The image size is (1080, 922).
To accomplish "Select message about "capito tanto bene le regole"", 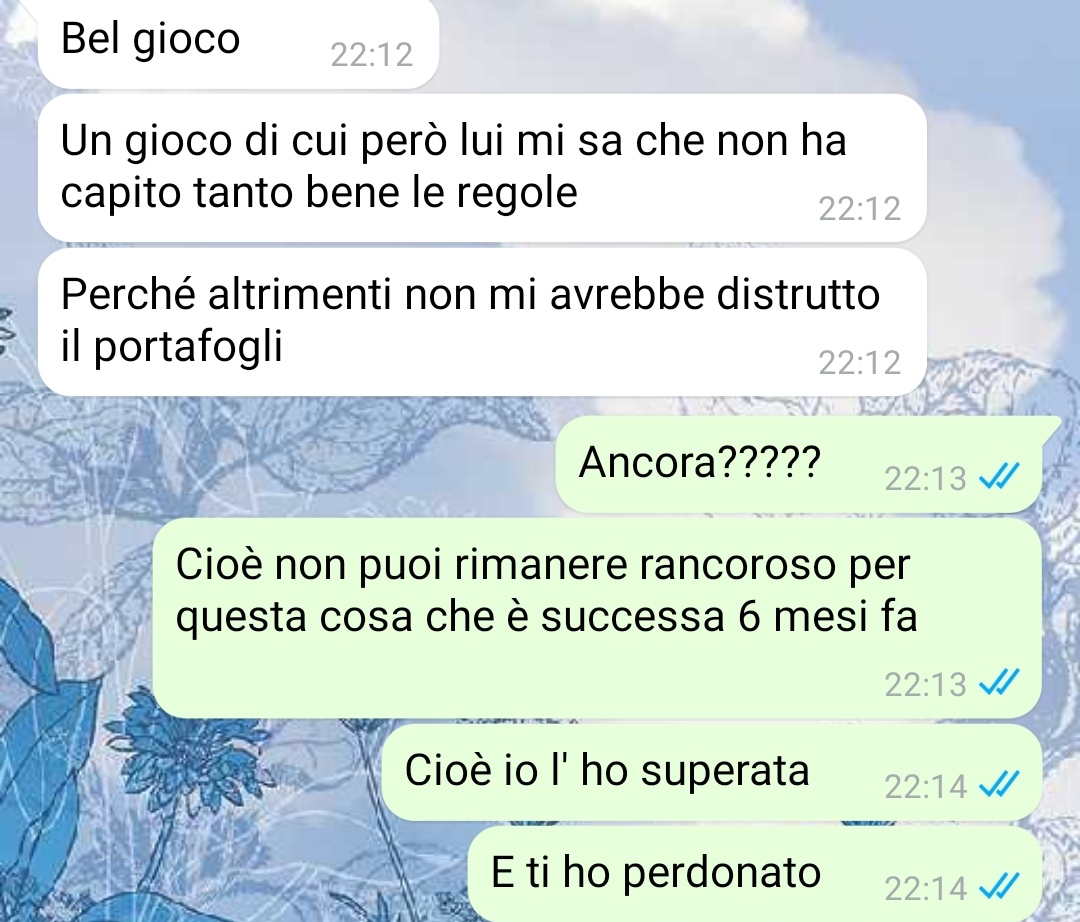I will point(482,168).
